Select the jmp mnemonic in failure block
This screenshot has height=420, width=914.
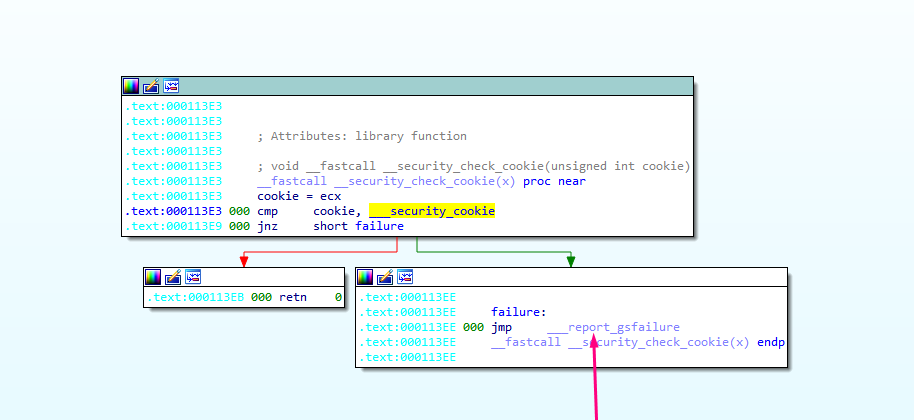[501, 327]
